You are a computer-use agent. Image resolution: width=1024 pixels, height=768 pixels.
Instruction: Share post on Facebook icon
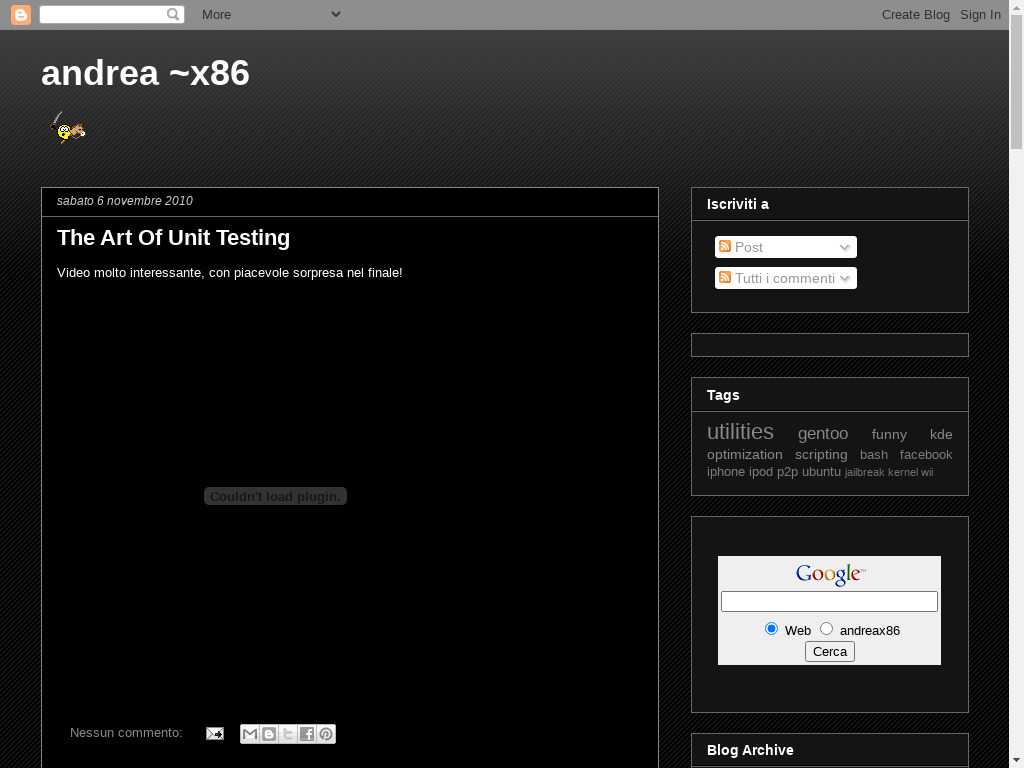coord(307,734)
